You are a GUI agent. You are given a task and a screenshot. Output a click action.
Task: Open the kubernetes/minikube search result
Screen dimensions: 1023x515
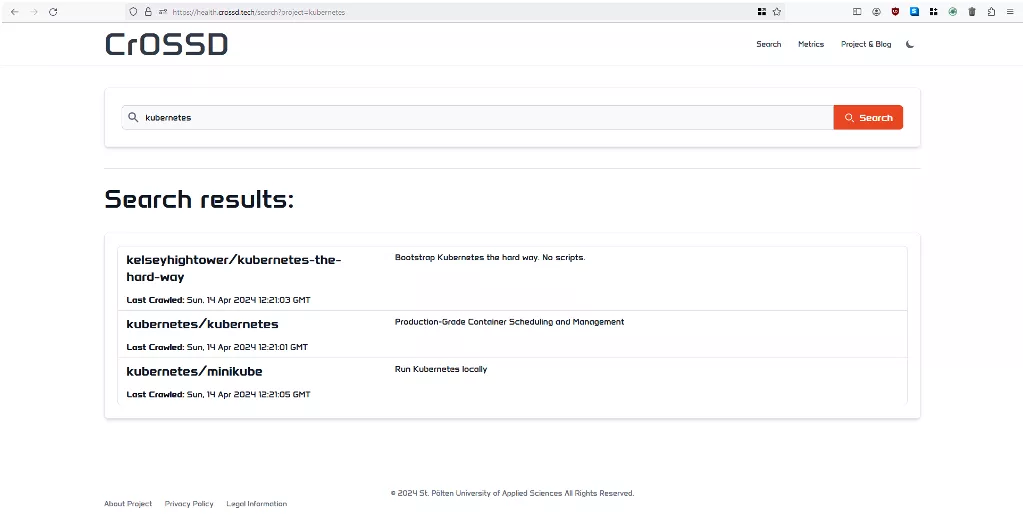tap(194, 371)
